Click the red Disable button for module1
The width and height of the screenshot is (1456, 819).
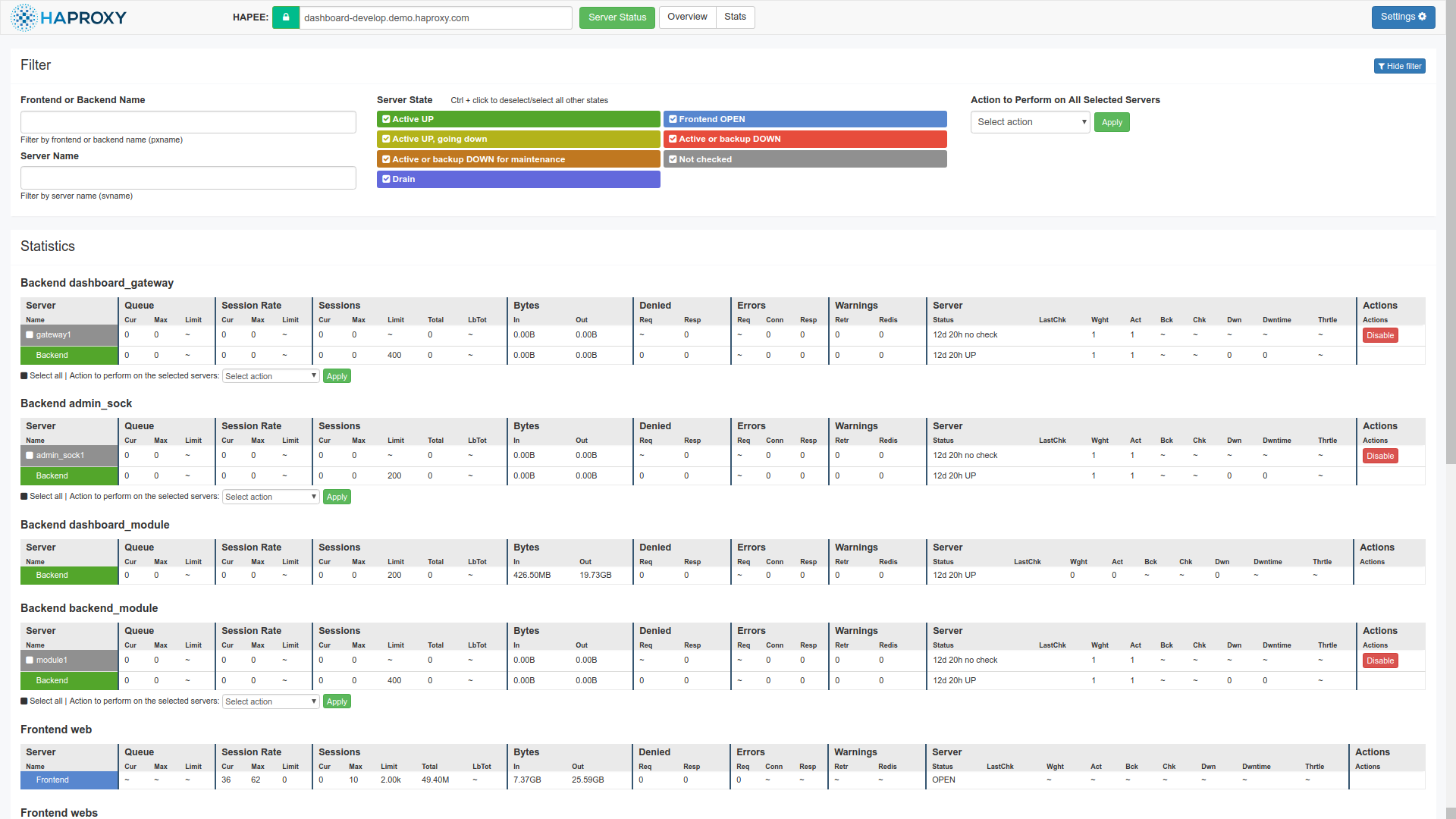click(1379, 661)
